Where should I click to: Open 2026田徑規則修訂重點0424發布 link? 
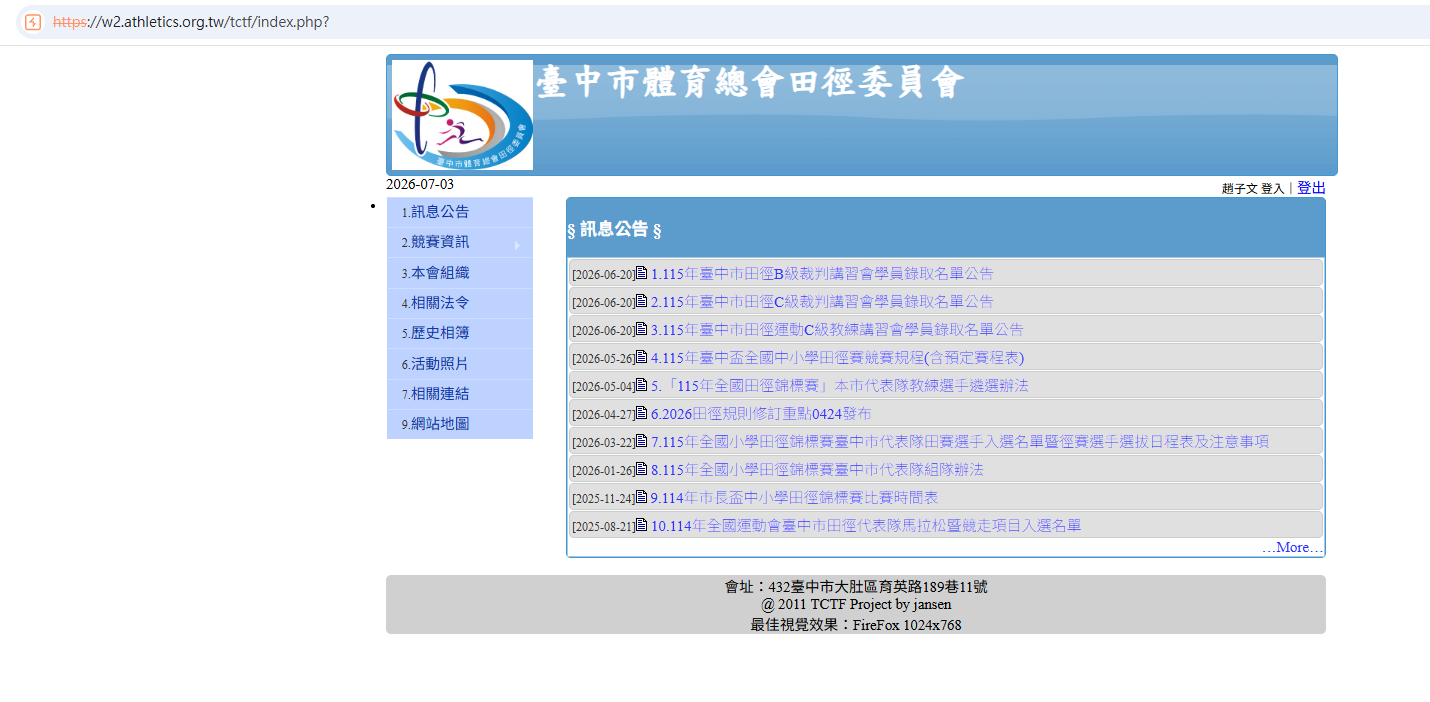click(761, 414)
